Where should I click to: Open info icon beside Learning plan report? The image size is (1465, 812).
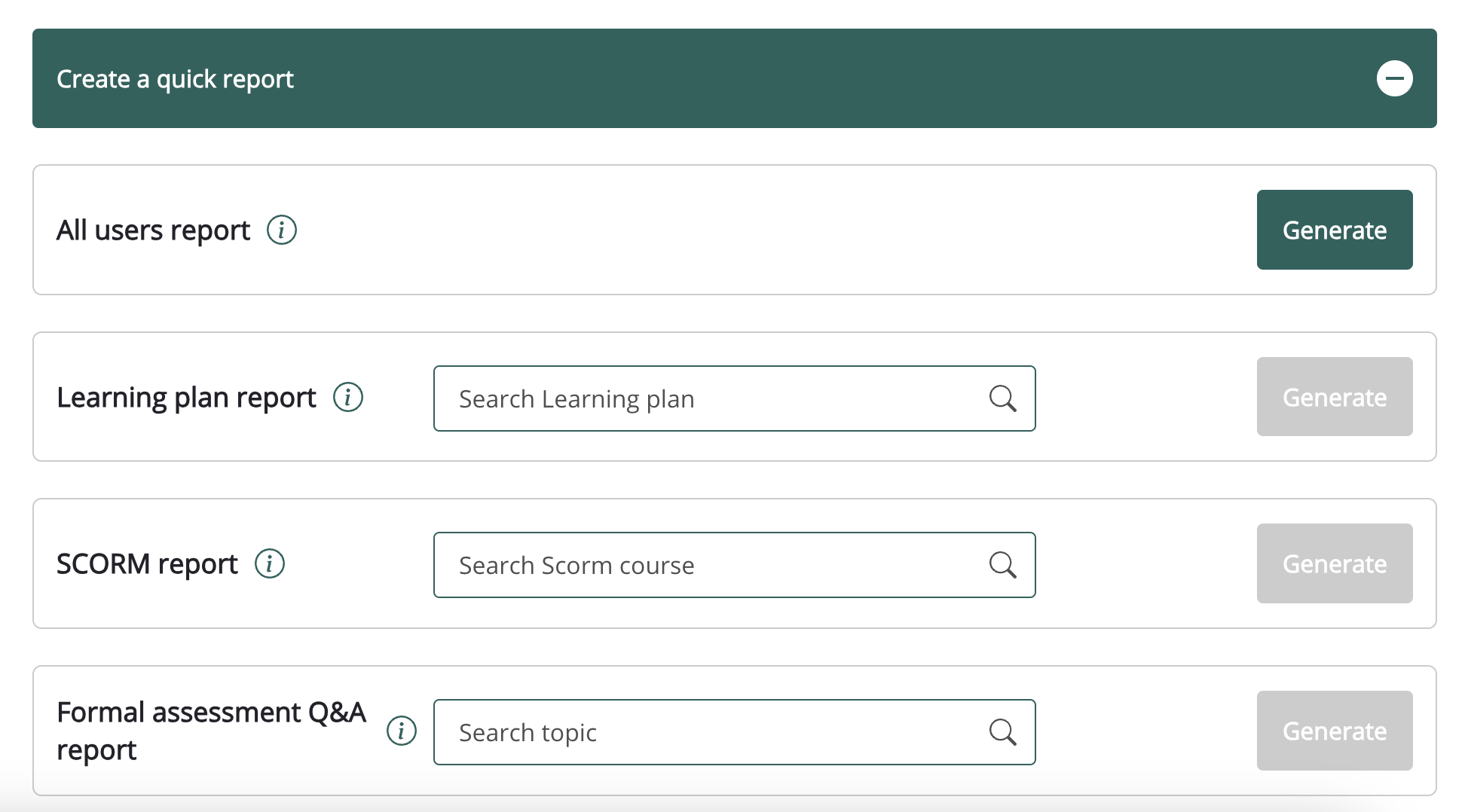pyautogui.click(x=348, y=397)
